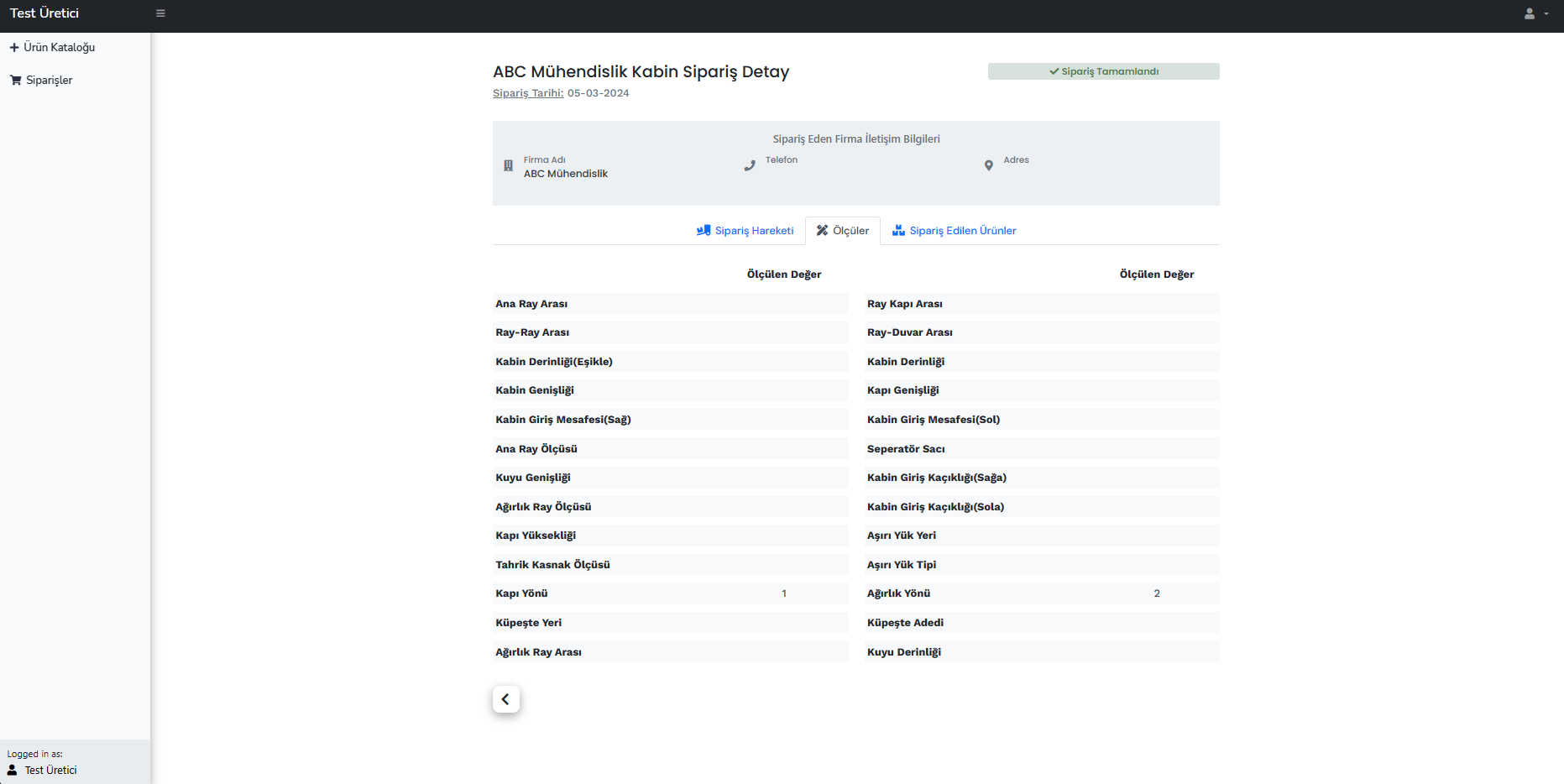The image size is (1564, 784).
Task: Click the Kapı Yönü measurement row
Action: (670, 593)
